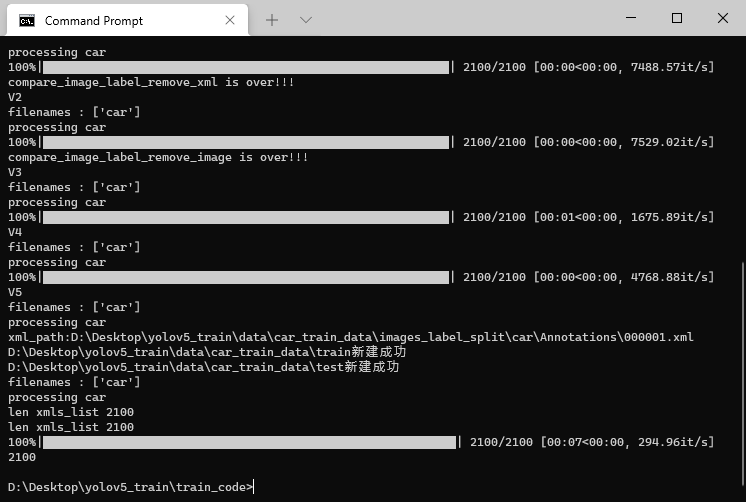Viewport: 746px width, 502px height.
Task: Click the line with 'train新建成功'
Action: point(207,352)
